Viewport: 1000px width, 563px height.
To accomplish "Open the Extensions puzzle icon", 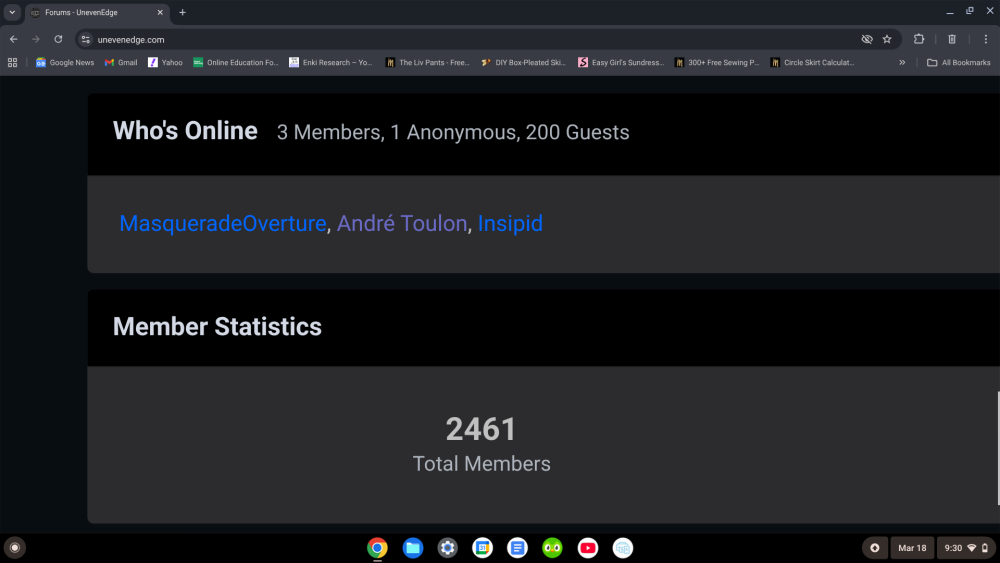I will (919, 40).
